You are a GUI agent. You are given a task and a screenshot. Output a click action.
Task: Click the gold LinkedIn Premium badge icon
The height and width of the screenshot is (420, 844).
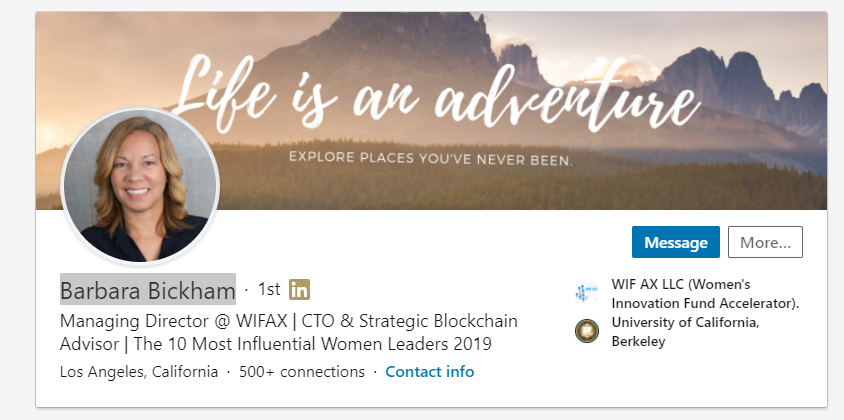click(x=299, y=290)
